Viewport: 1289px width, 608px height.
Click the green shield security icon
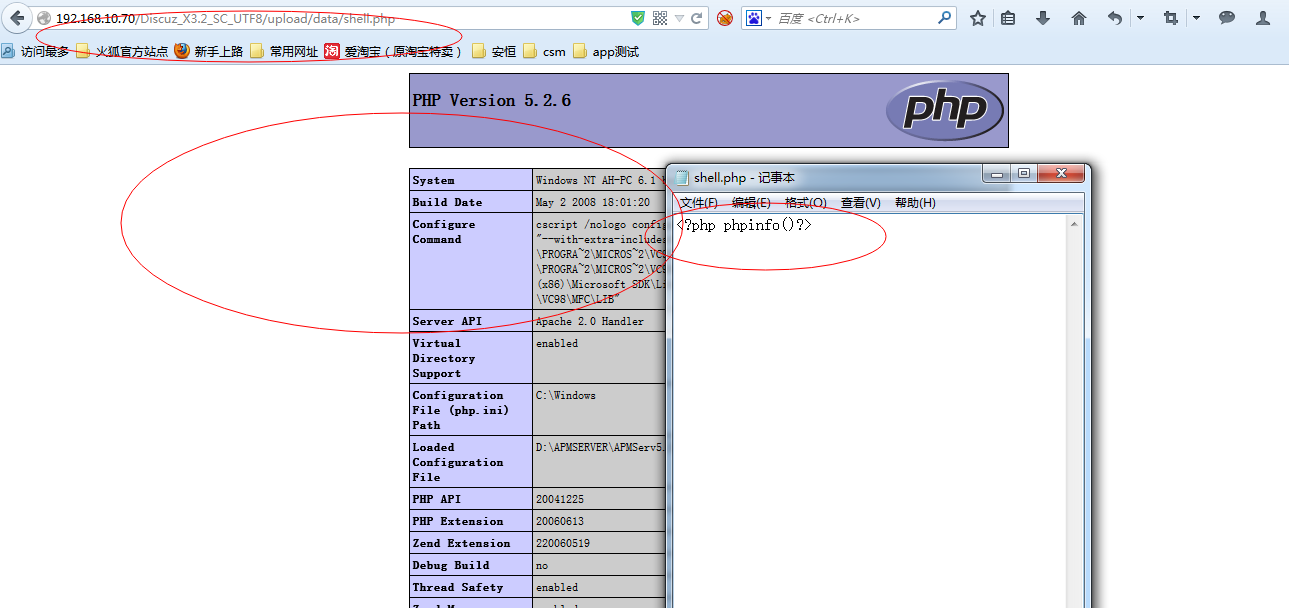[638, 18]
